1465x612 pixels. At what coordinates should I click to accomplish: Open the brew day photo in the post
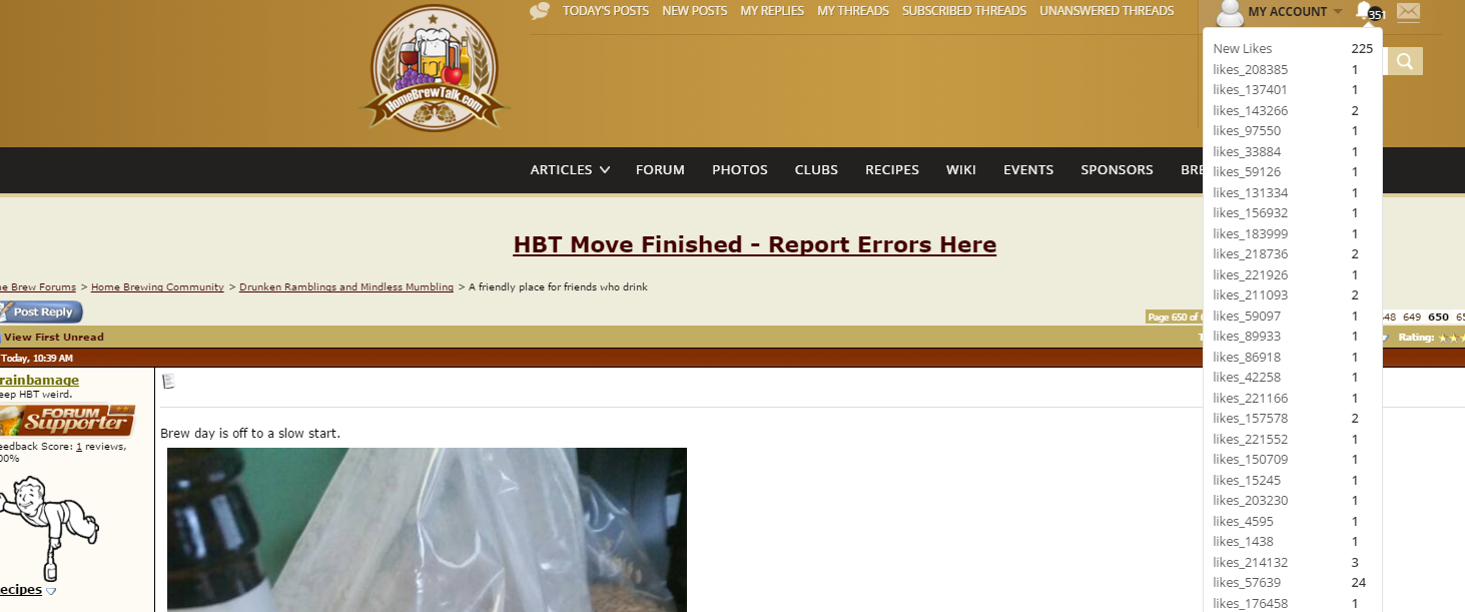coord(427,530)
